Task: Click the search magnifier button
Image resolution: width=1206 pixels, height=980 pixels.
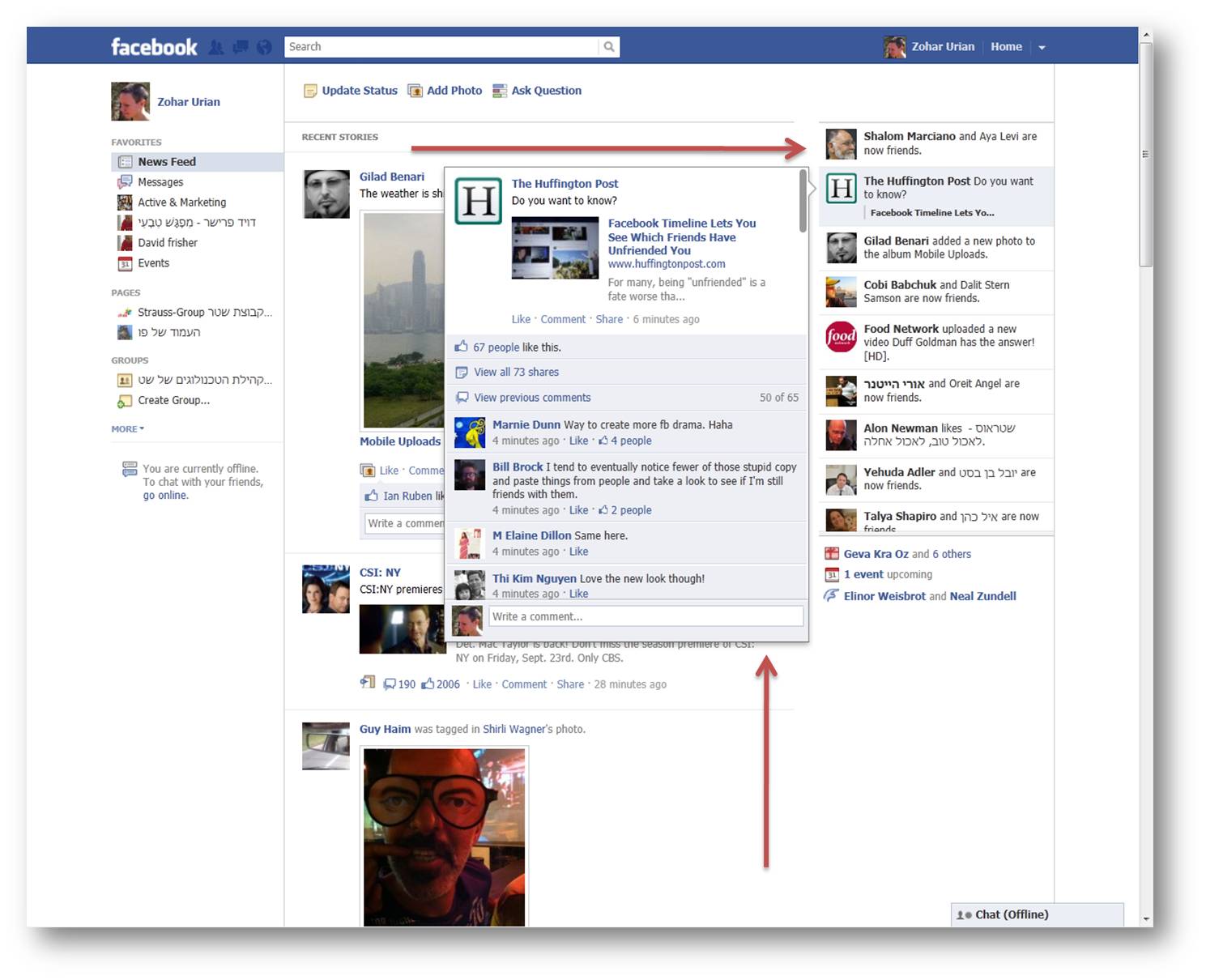Action: tap(609, 47)
